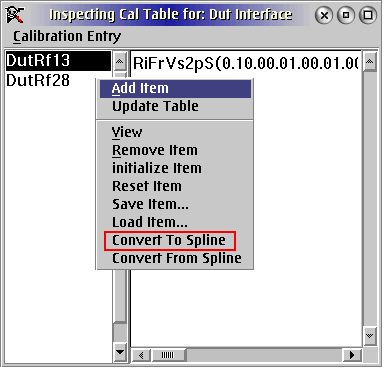The image size is (384, 368).
Task: Select View from the context menu
Action: point(127,132)
